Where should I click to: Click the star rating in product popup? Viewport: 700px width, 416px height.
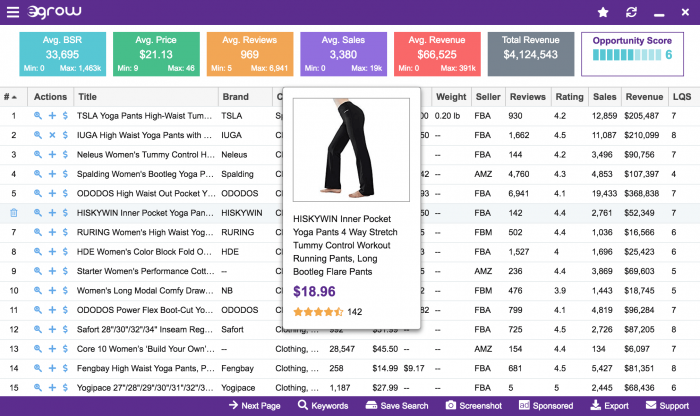(x=318, y=312)
